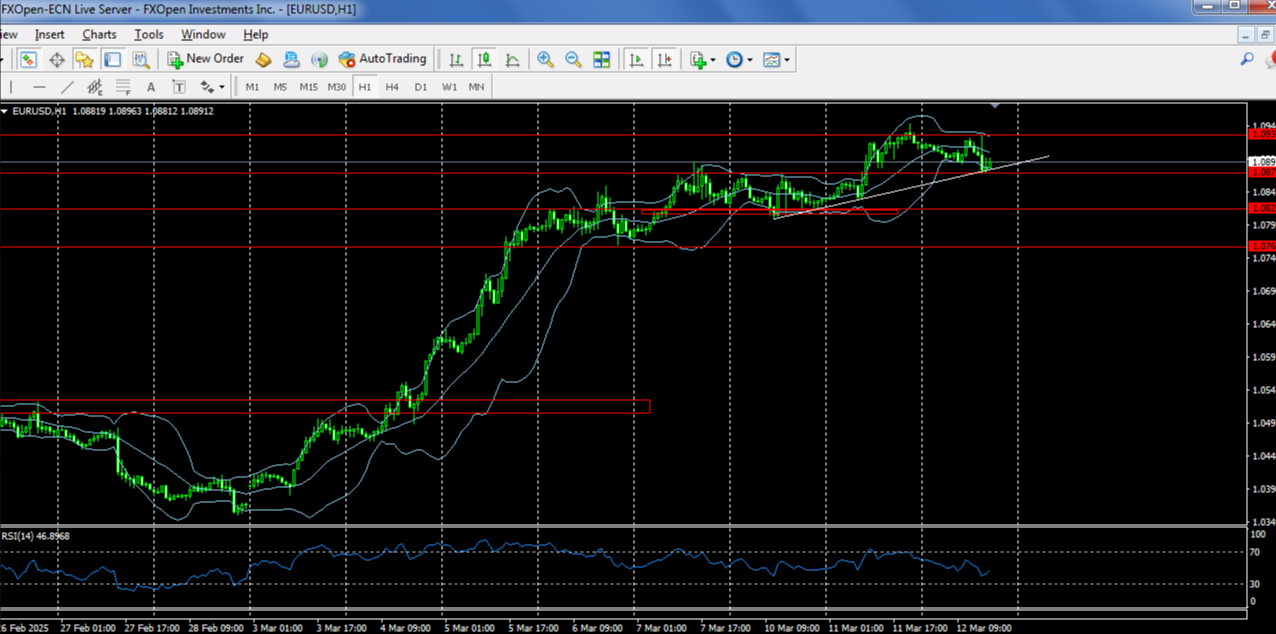Image resolution: width=1276 pixels, height=634 pixels.
Task: Click the EURUSD,H1 chart header text
Action: point(39,111)
